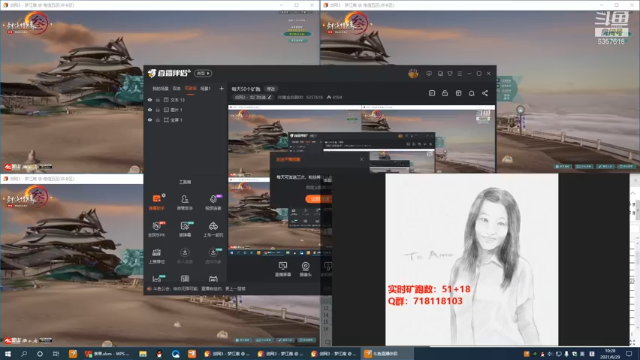
Task: Add screen capture source below the preview
Action: click(x=283, y=269)
